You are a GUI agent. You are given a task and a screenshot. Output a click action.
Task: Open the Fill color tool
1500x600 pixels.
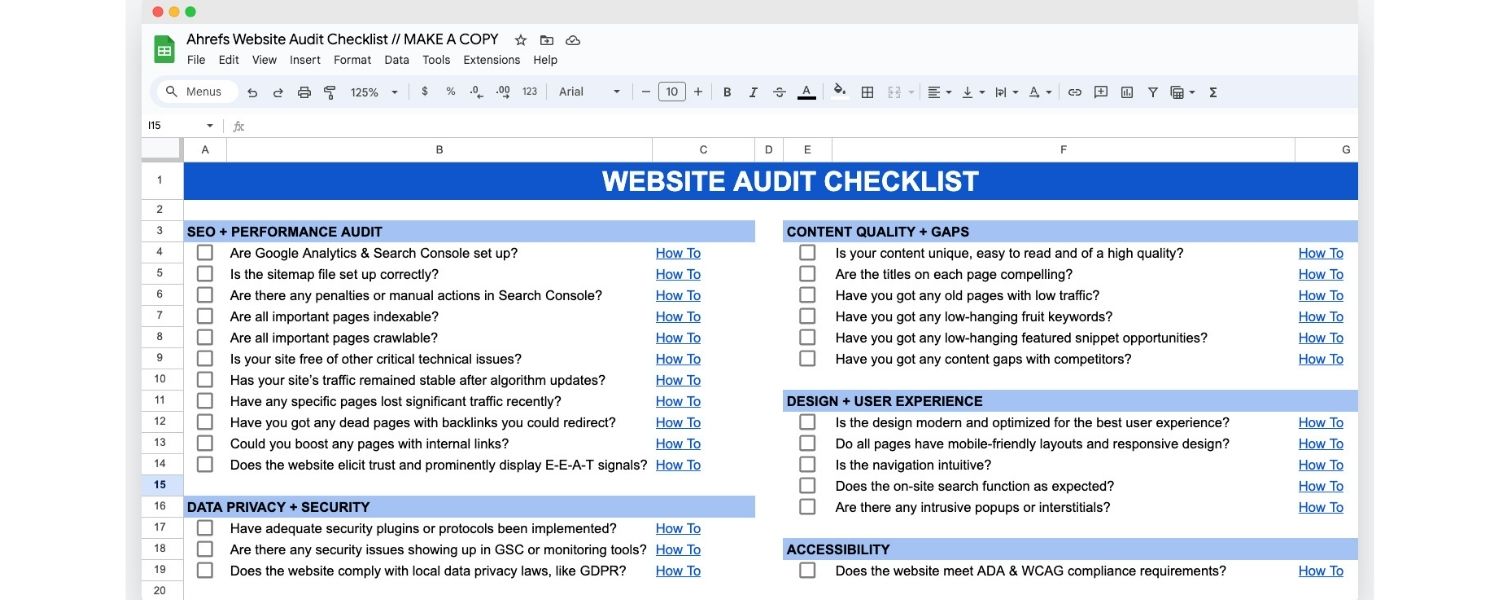(x=840, y=91)
